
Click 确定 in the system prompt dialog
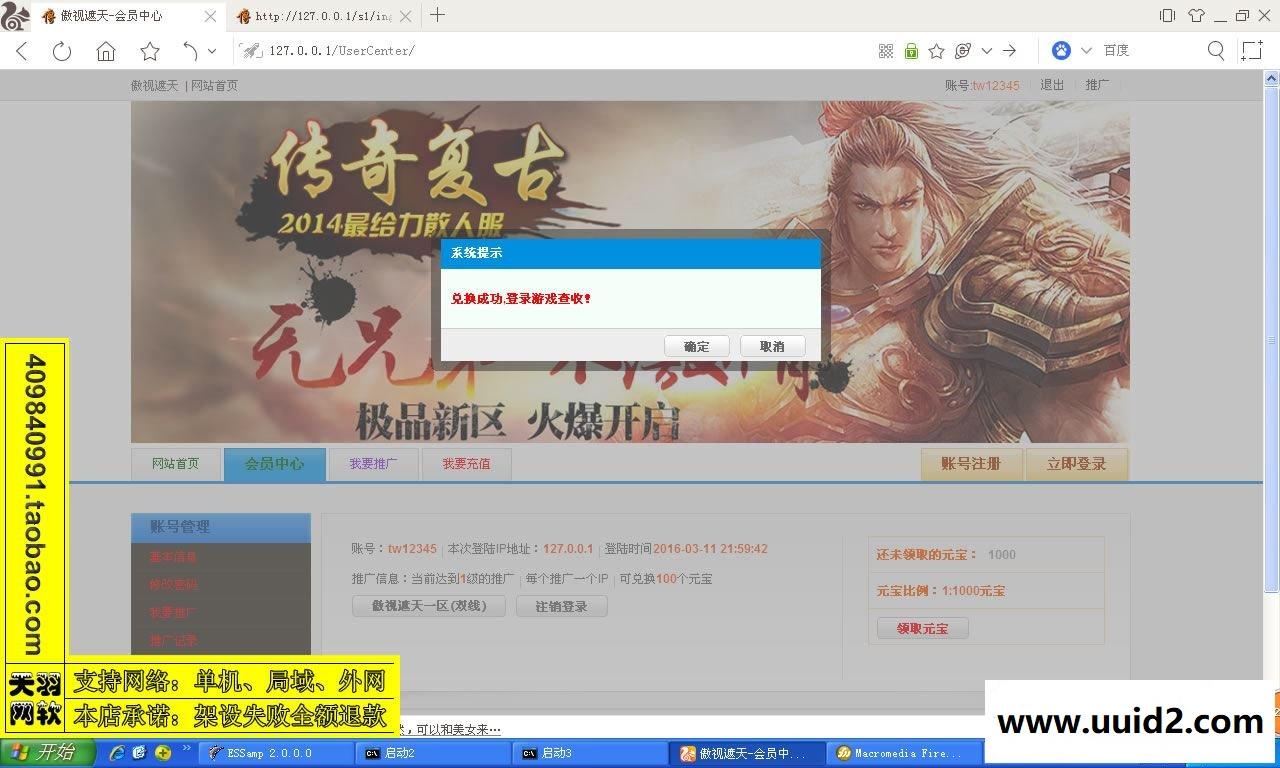[x=697, y=346]
